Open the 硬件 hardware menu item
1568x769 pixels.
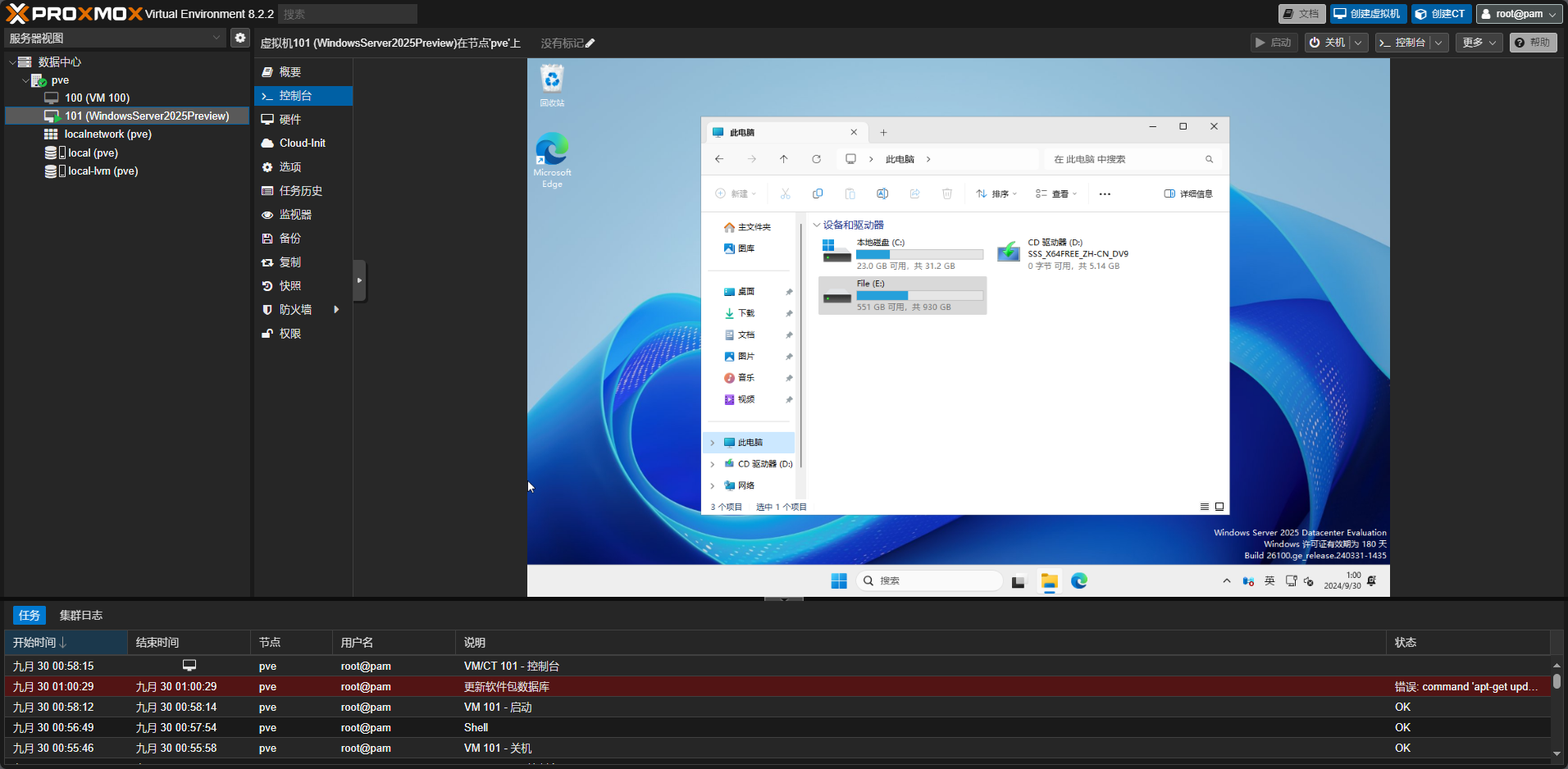pos(290,120)
